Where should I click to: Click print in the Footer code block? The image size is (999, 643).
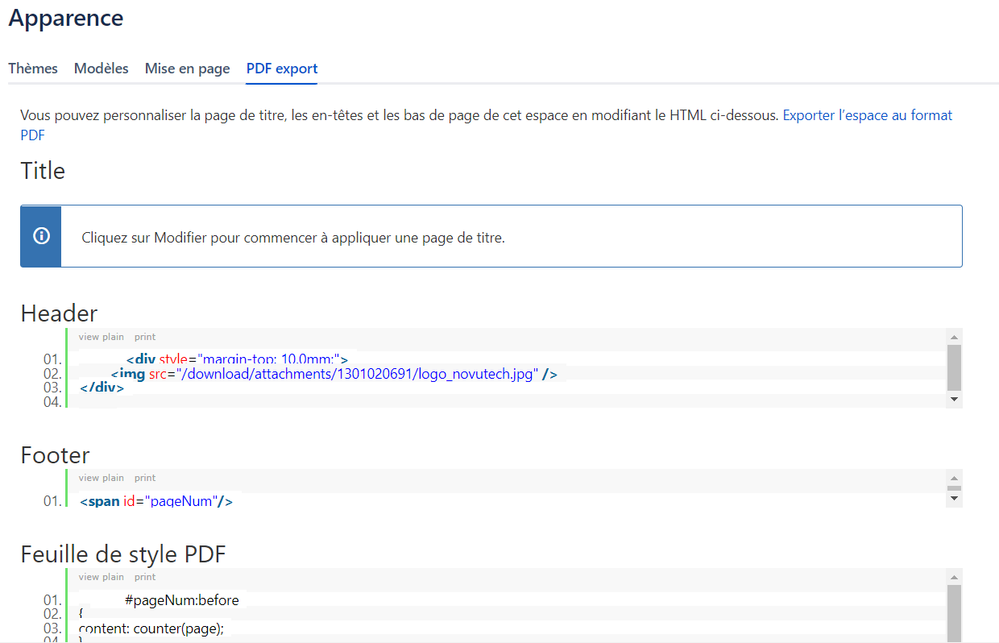[x=145, y=477]
